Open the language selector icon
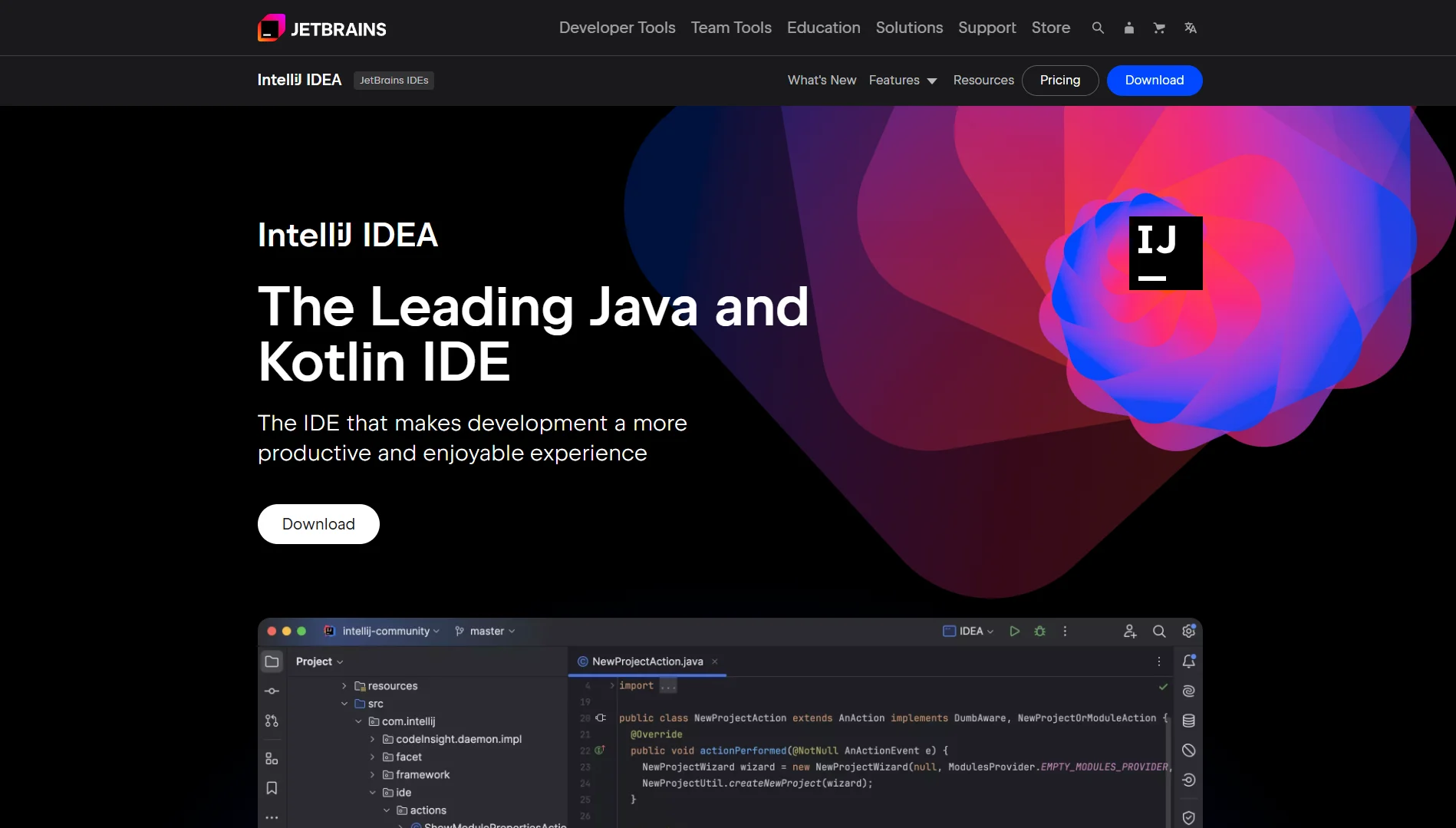Image resolution: width=1456 pixels, height=828 pixels. click(1190, 28)
